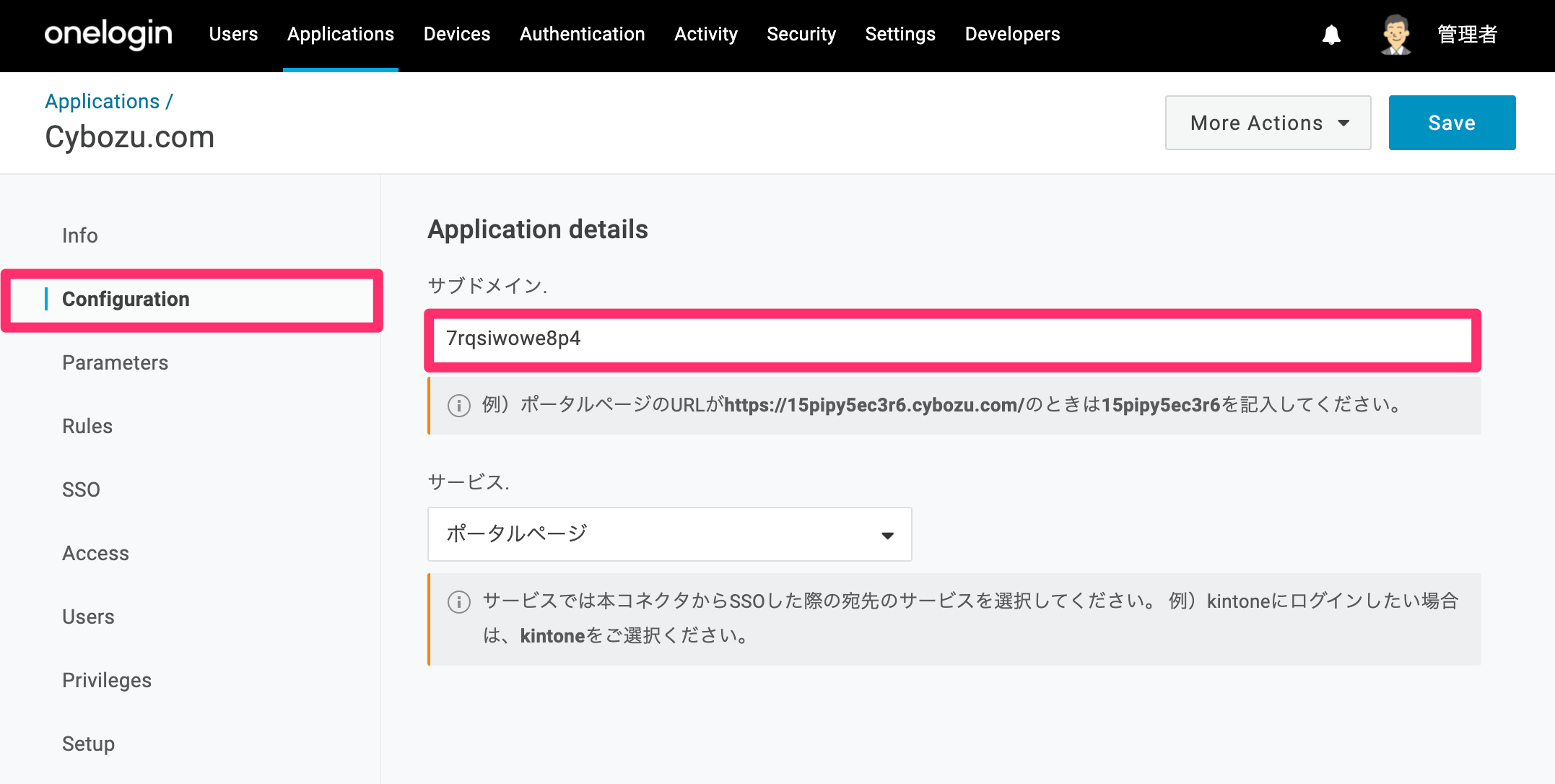Open the Devices menu
This screenshot has height=784, width=1555.
tap(457, 34)
